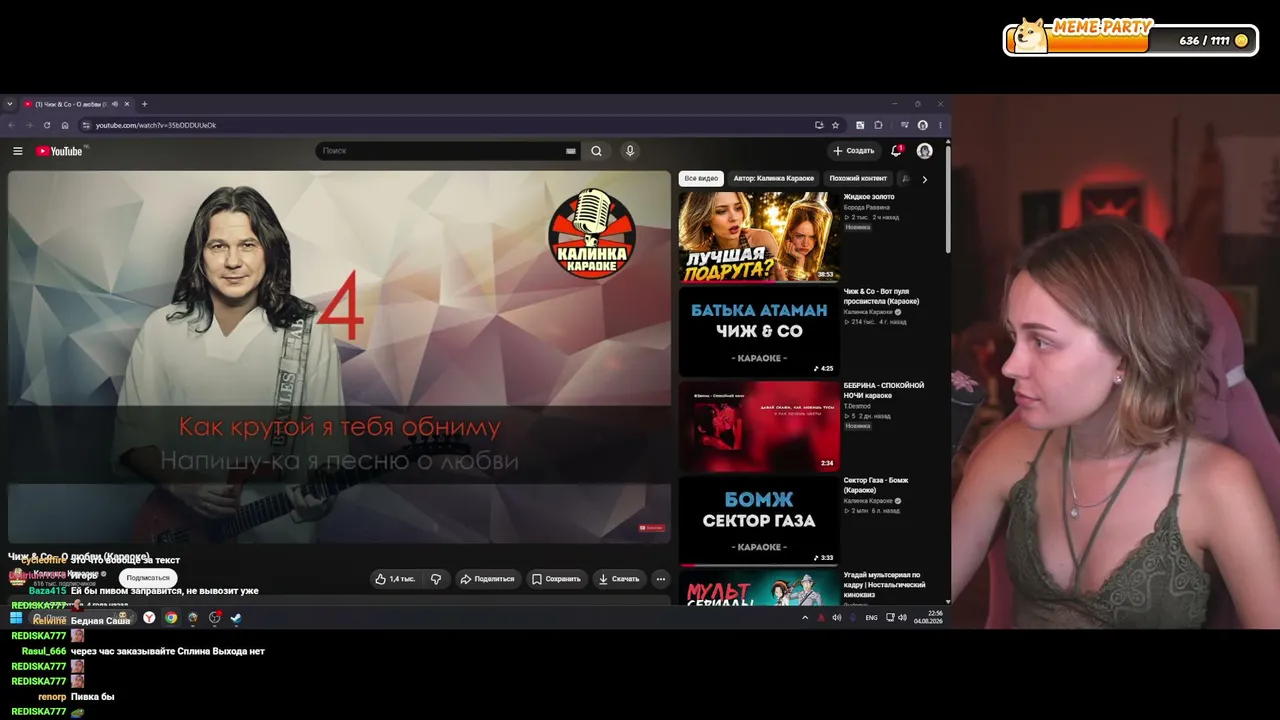The width and height of the screenshot is (1280, 720).
Task: Open video title Чиж & Co - Вот пуля просвистела
Action: [881, 296]
